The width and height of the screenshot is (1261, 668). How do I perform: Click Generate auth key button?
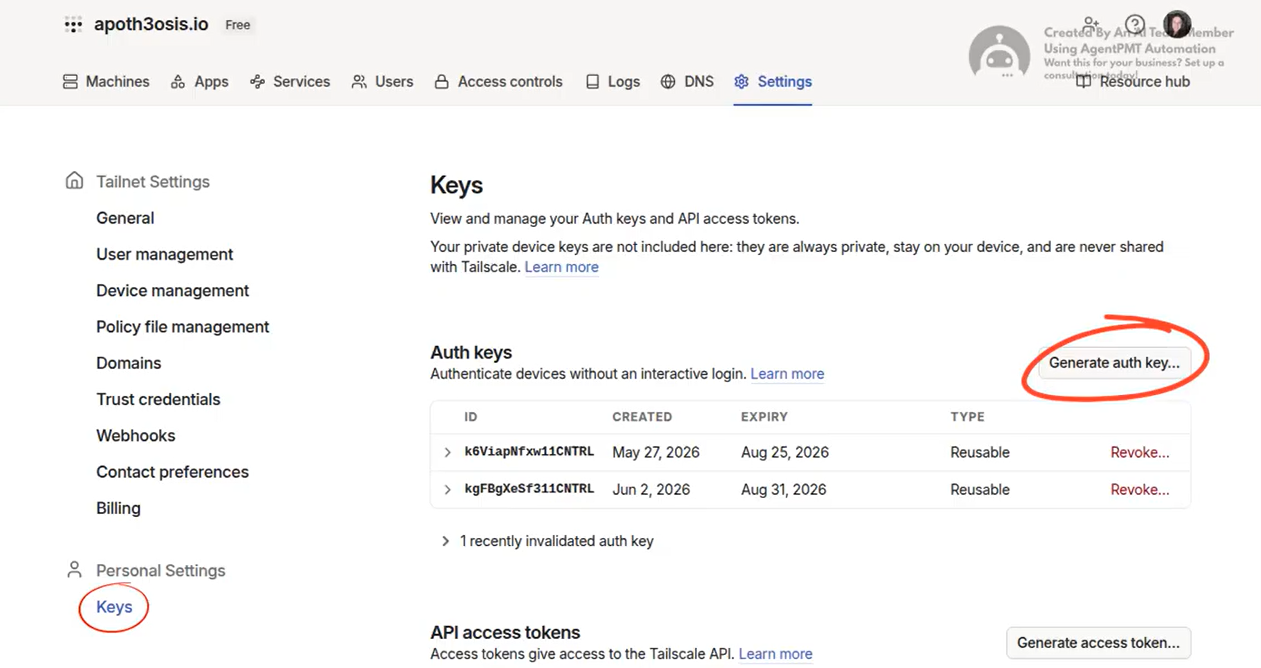1114,363
